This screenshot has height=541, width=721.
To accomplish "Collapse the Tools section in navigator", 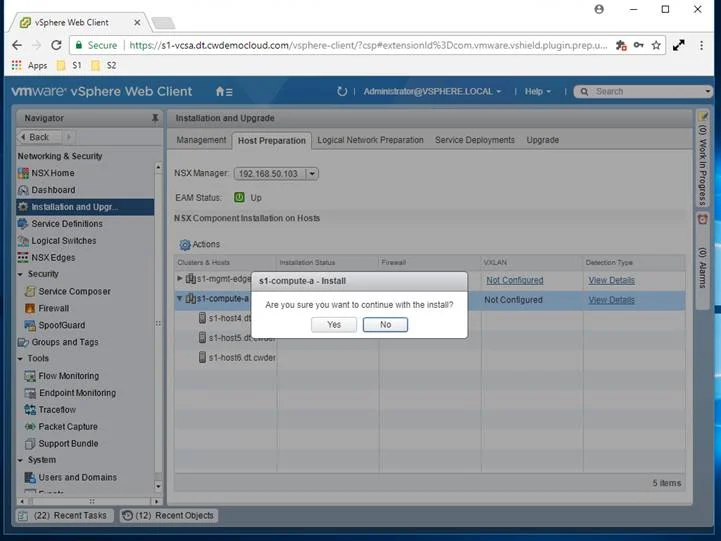I will 20,359.
